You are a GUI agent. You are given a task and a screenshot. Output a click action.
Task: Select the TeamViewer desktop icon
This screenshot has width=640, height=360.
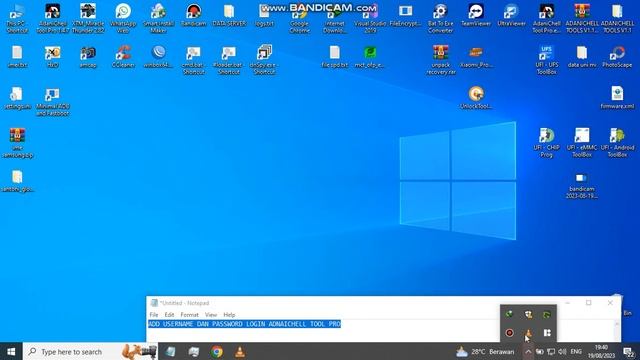476,16
